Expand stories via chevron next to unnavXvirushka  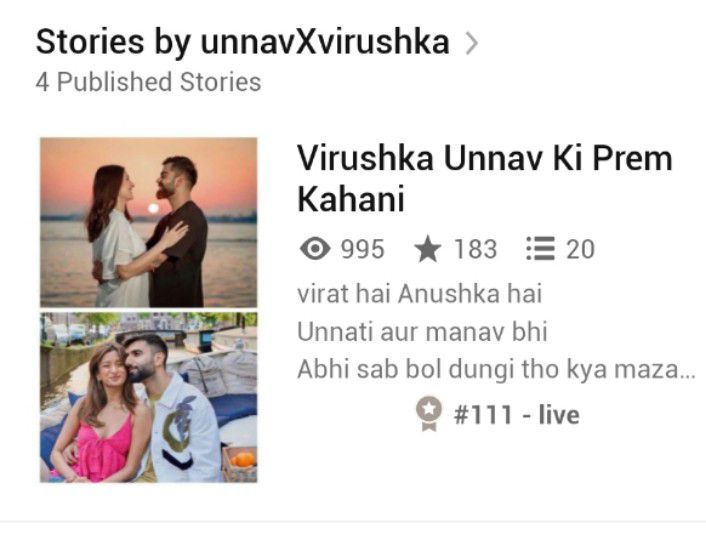(x=471, y=43)
